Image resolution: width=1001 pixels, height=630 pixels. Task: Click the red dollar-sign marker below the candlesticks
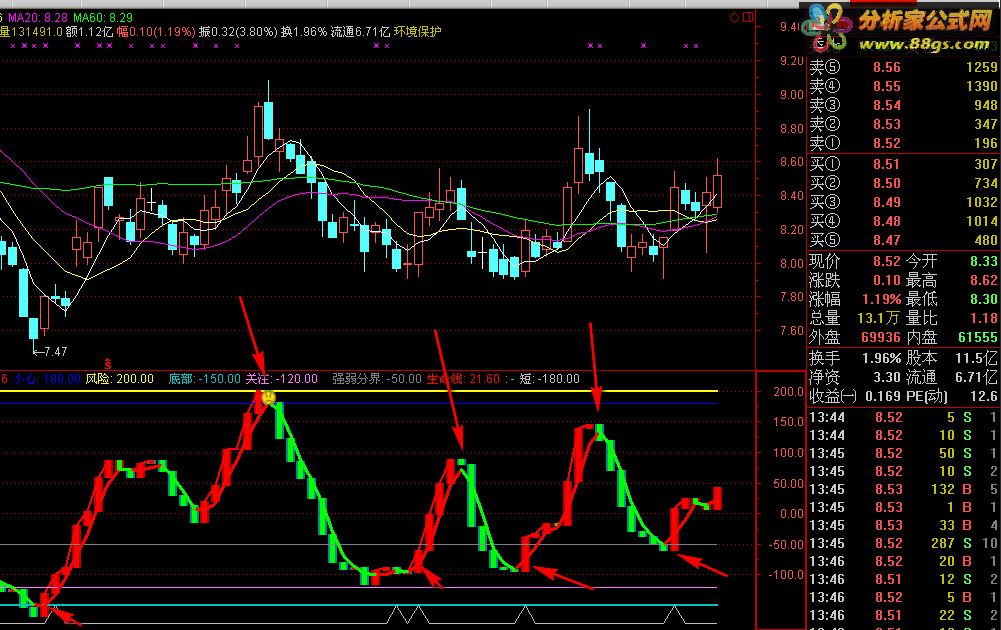(x=108, y=364)
